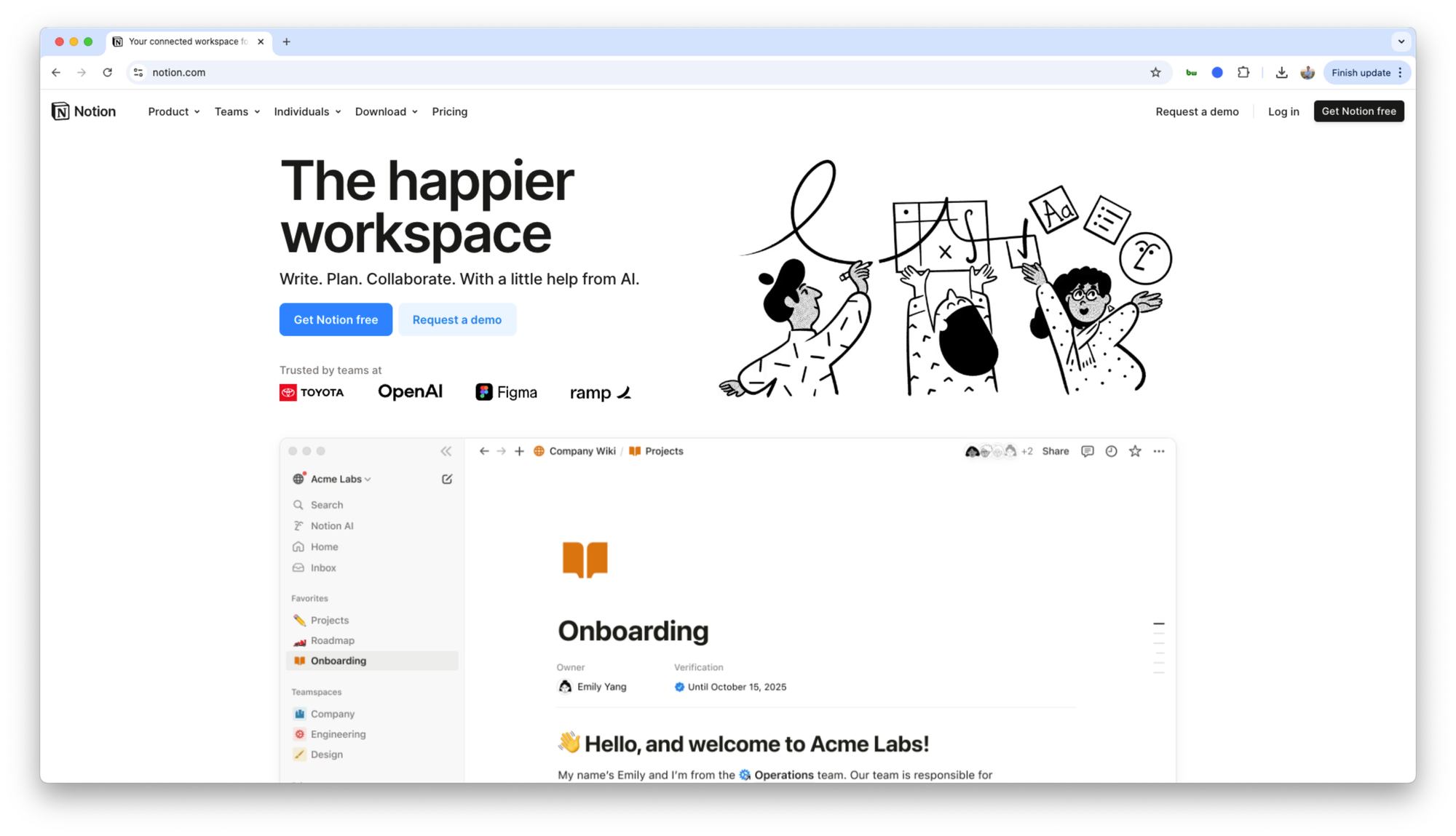Collapse the sidebar with double-chevron icon
This screenshot has height=836, width=1456.
click(x=446, y=451)
